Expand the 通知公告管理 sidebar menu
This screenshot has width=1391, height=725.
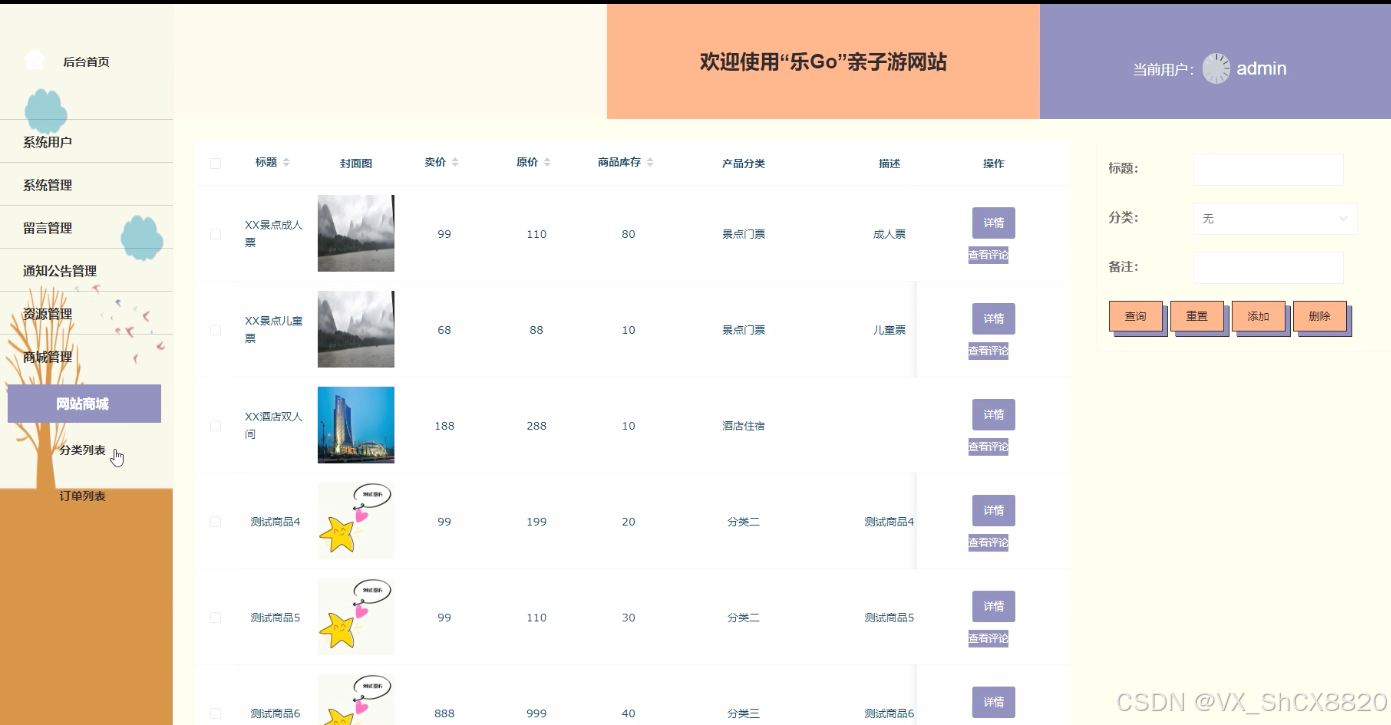tap(86, 271)
